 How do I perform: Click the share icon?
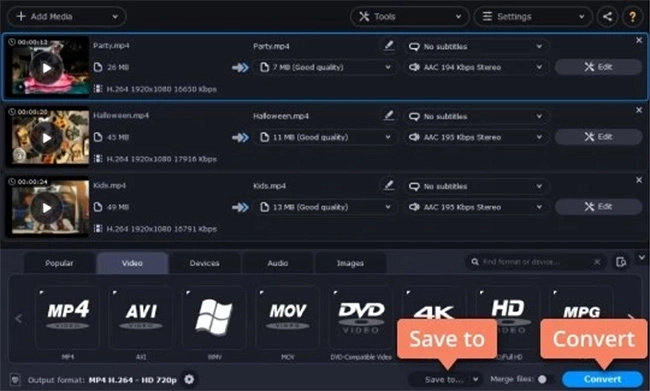(607, 17)
